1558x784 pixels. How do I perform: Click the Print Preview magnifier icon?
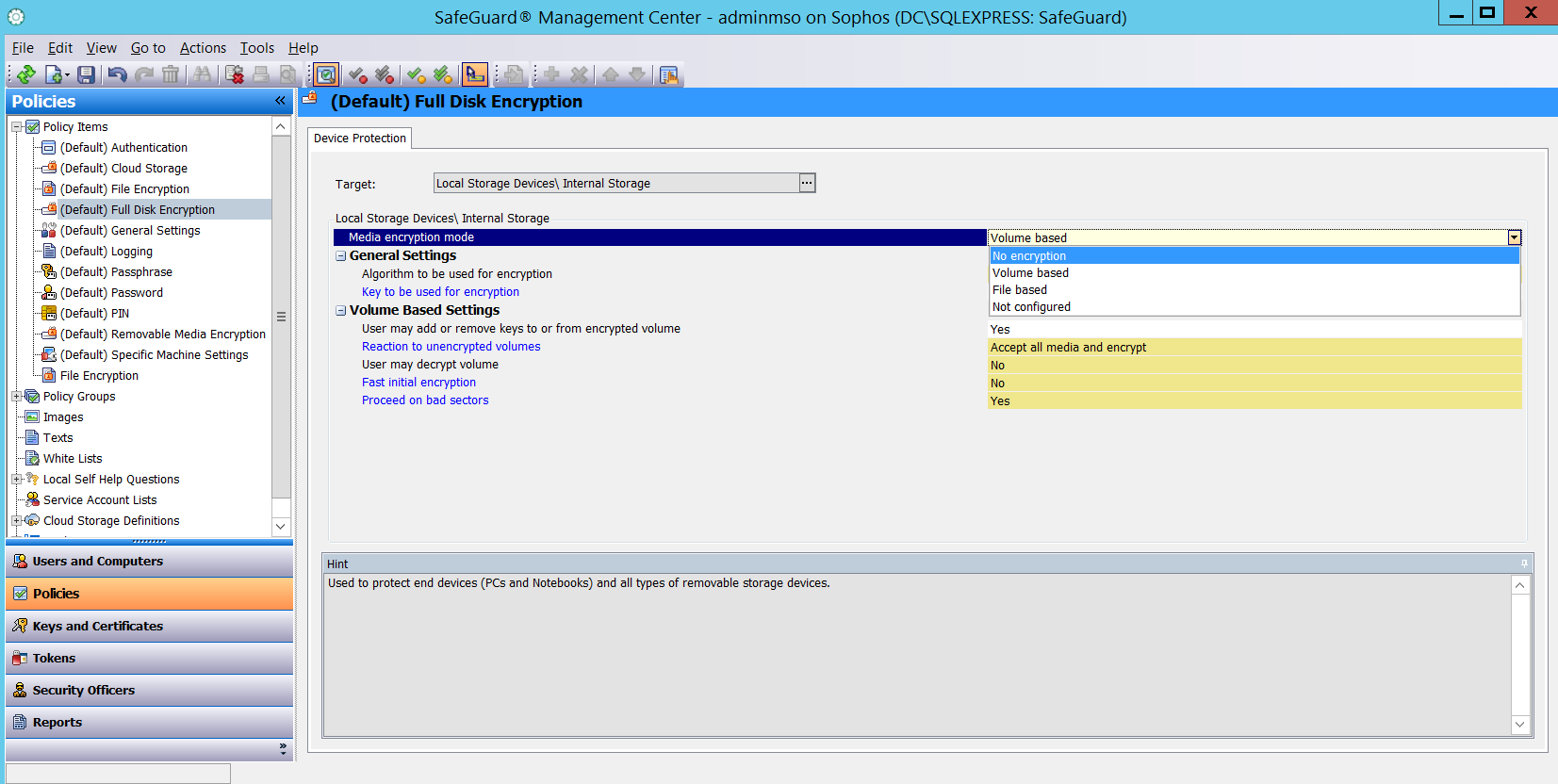[x=288, y=74]
